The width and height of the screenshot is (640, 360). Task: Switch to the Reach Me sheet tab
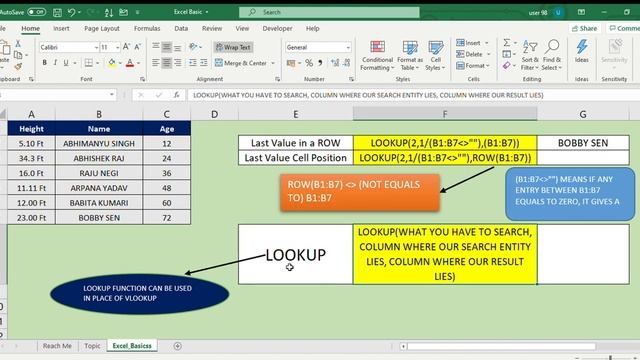pyautogui.click(x=57, y=346)
